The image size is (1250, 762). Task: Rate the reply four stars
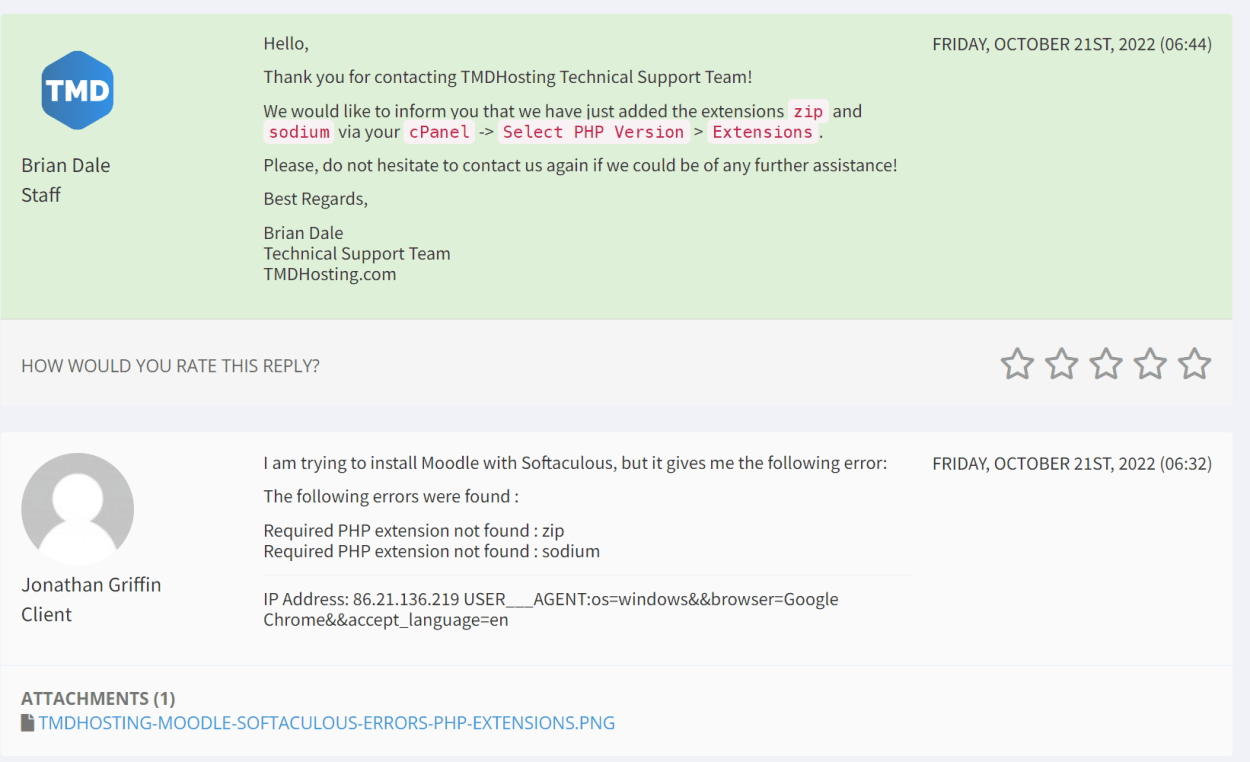coord(1150,364)
